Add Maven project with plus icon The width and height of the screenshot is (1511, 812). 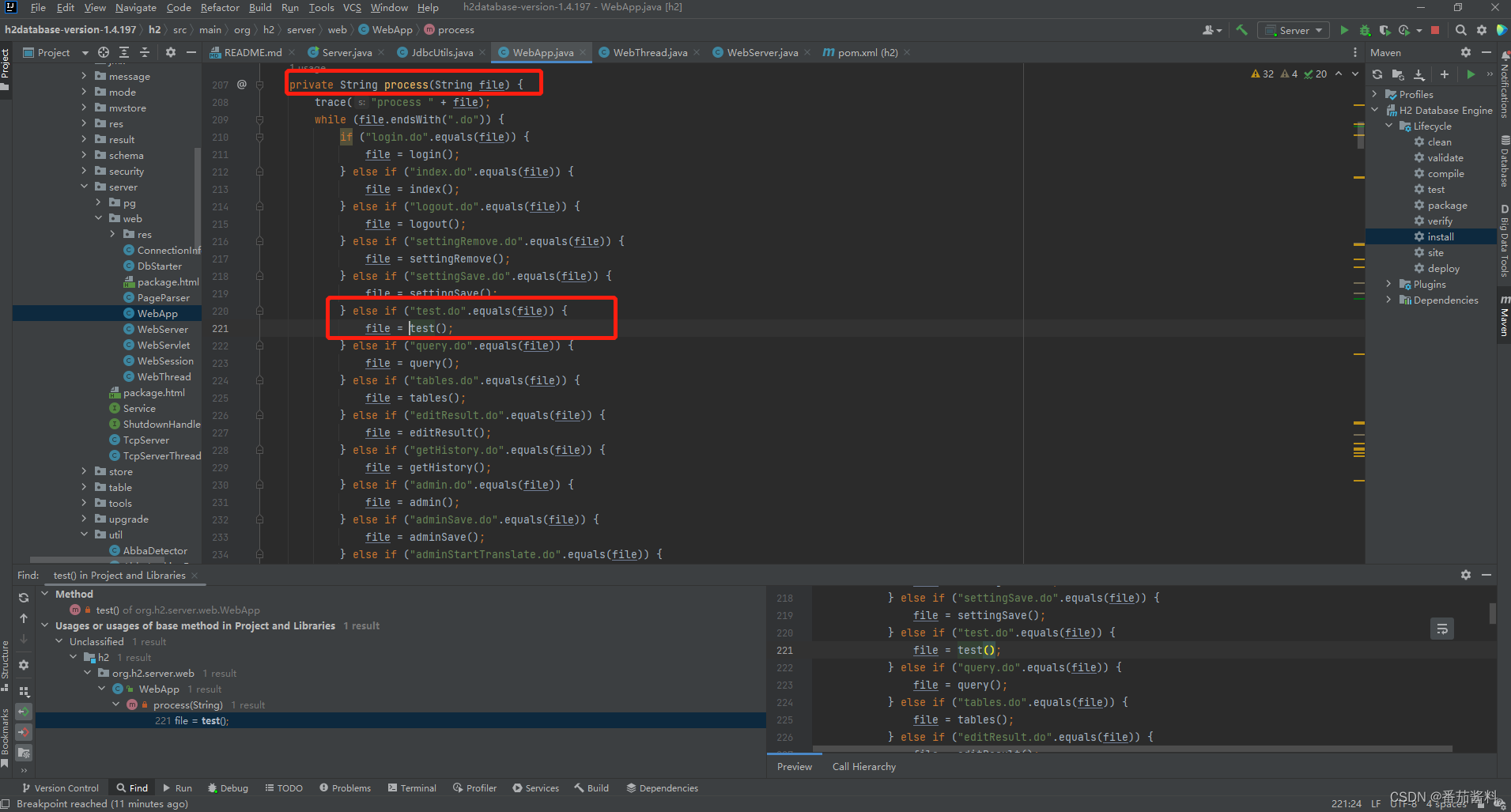(x=1445, y=74)
